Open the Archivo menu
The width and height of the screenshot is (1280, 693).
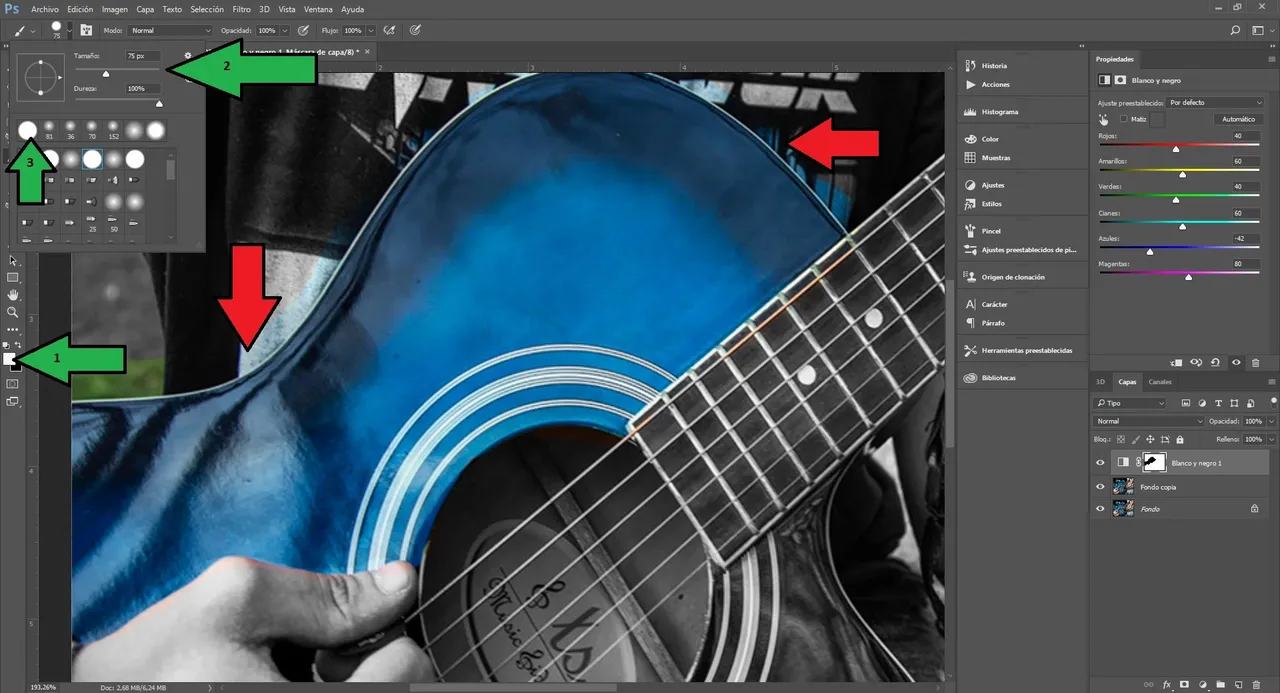(x=45, y=9)
